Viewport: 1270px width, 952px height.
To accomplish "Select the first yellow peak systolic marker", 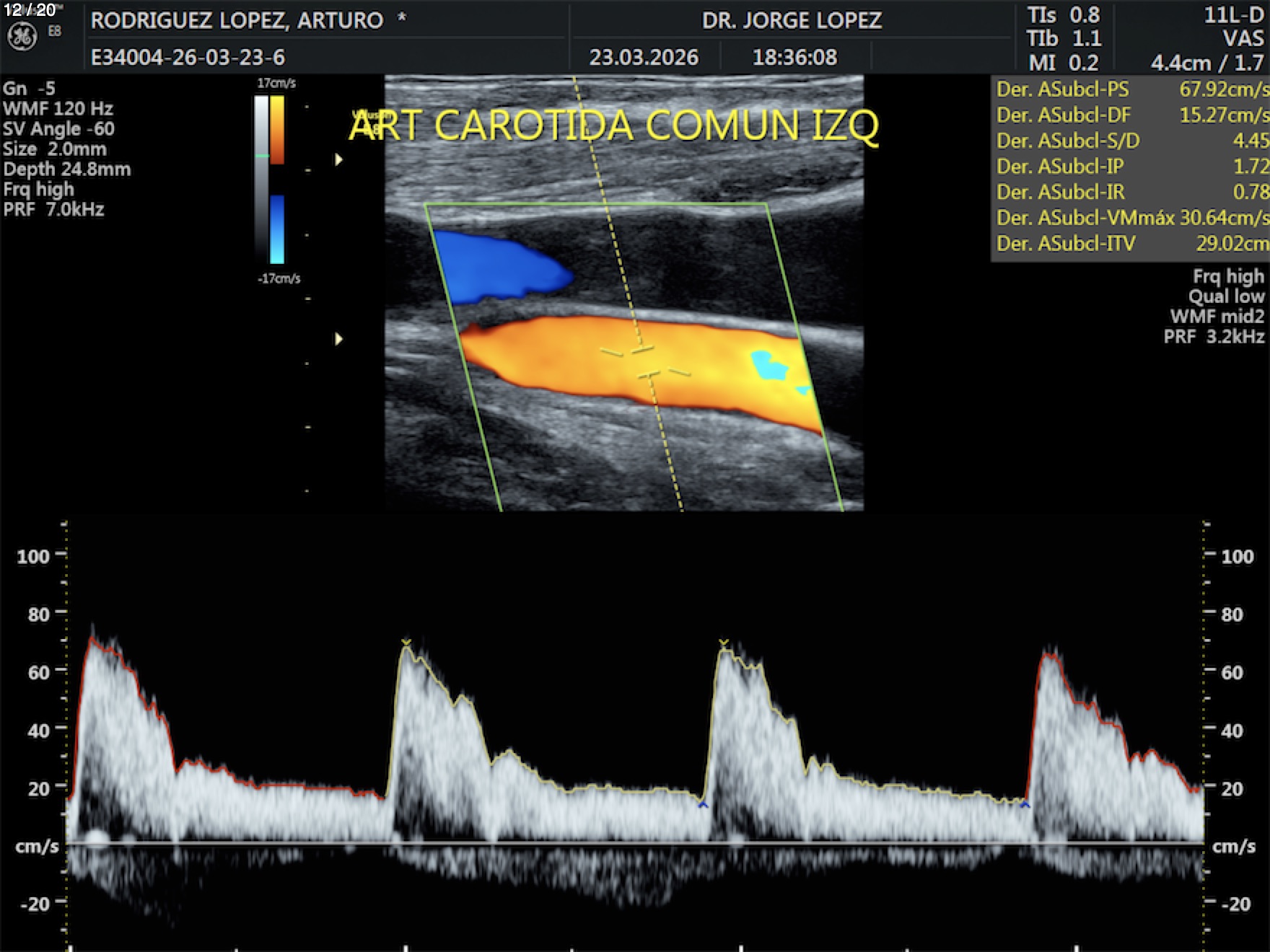I will click(x=406, y=642).
